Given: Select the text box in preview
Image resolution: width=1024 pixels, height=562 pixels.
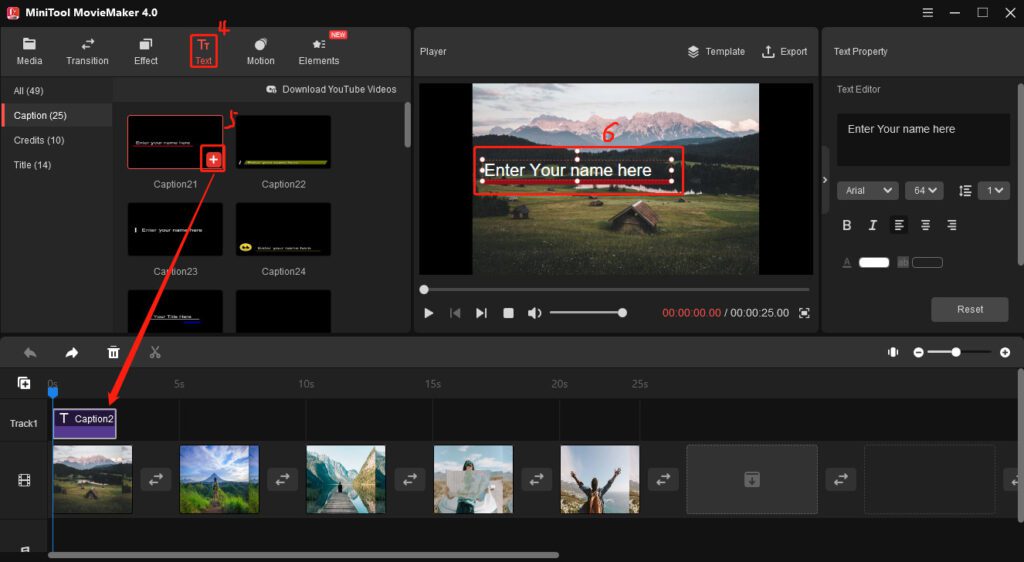Looking at the screenshot, I should [577, 170].
